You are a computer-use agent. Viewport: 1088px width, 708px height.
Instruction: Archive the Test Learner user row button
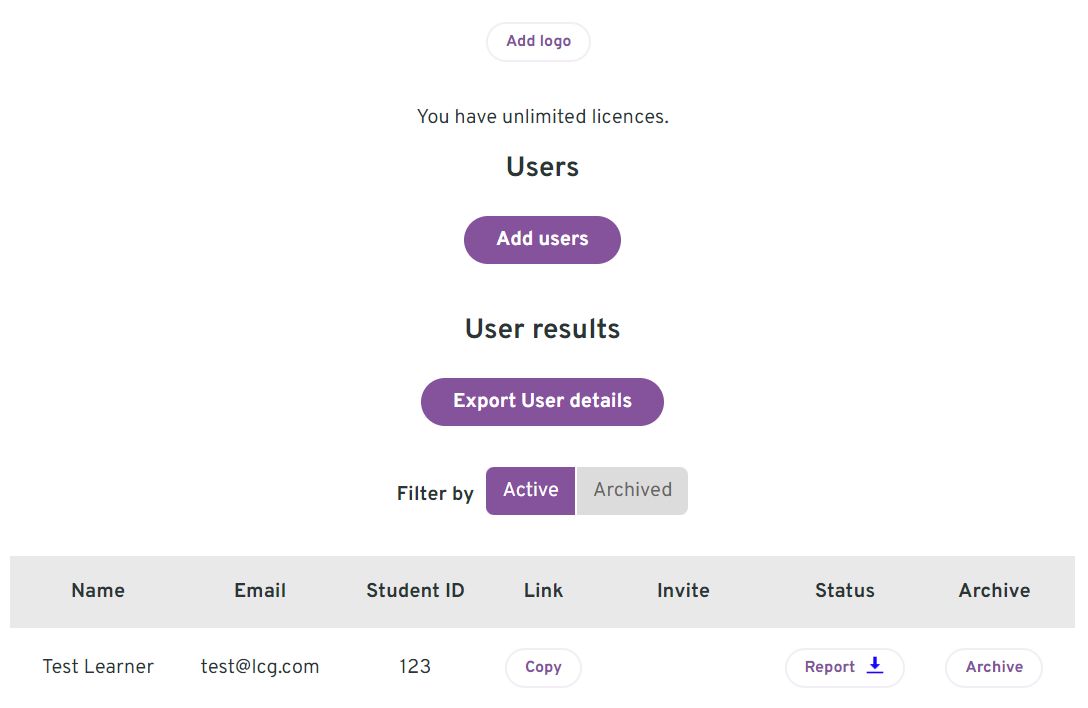click(x=994, y=667)
